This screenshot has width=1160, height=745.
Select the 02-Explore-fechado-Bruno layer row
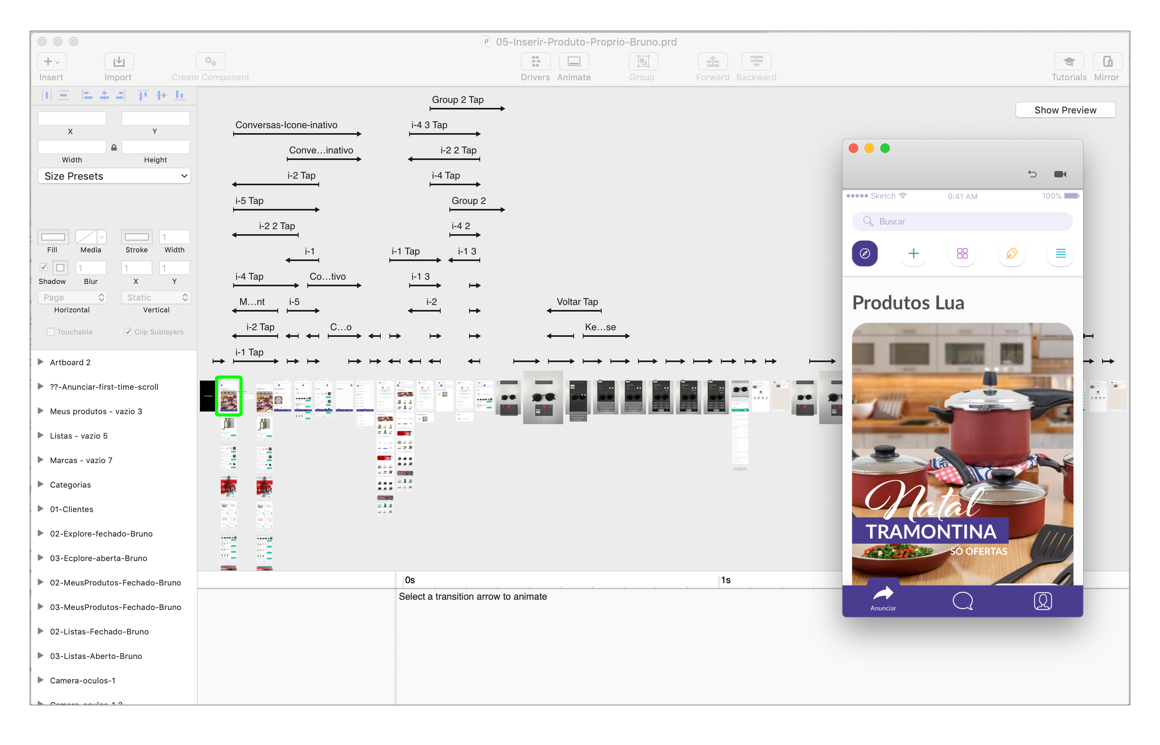click(114, 533)
